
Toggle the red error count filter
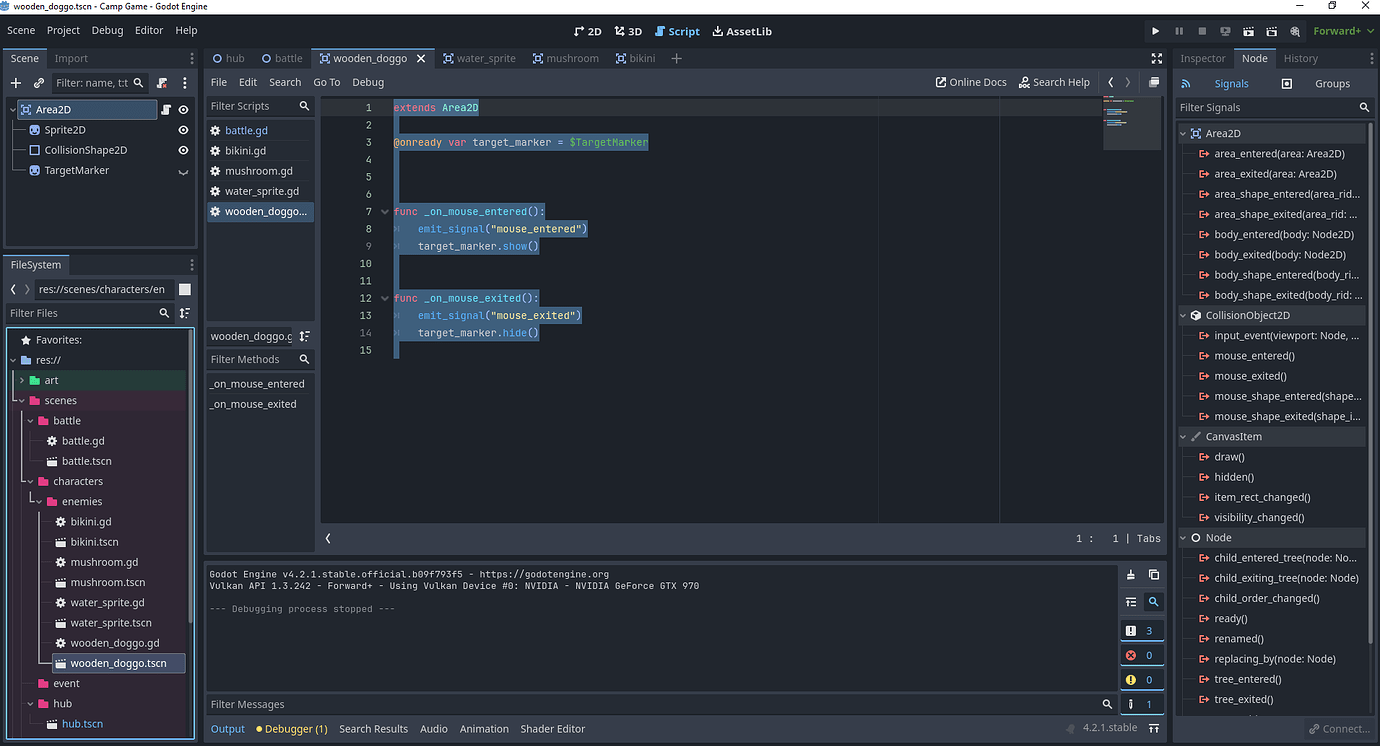point(1142,654)
